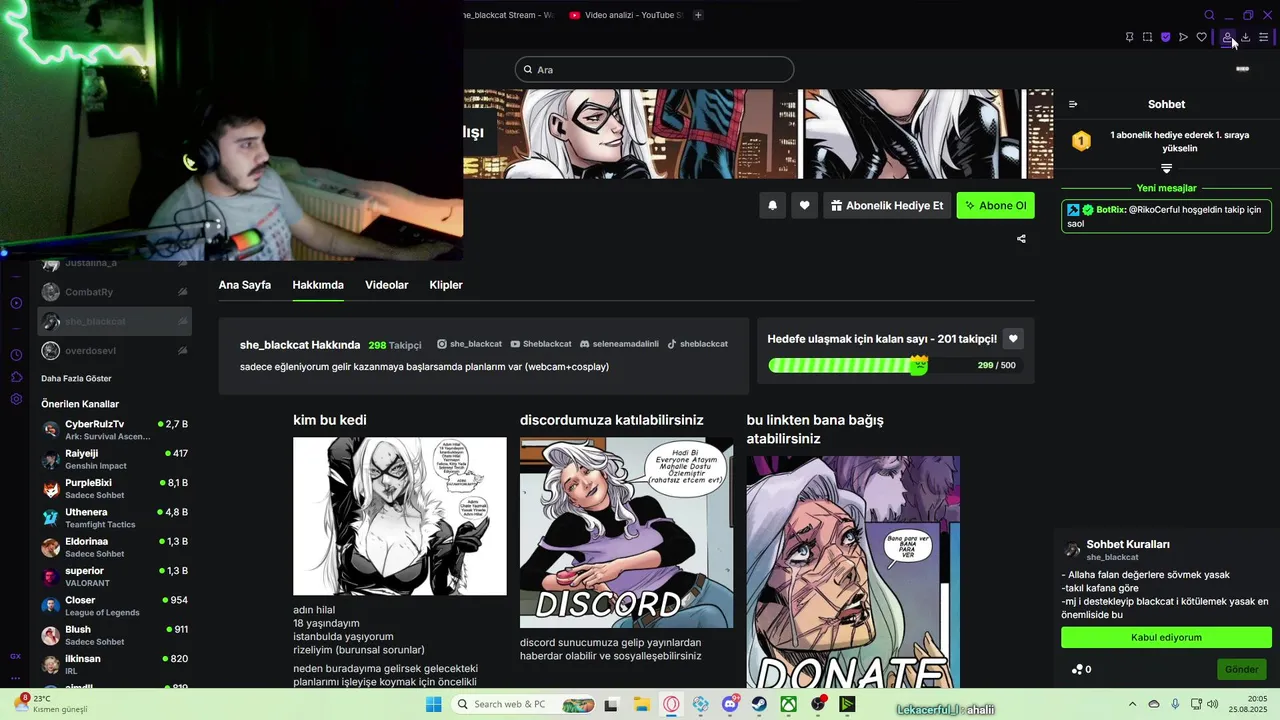Viewport: 1280px width, 720px height.
Task: Open the TikTok sheblackcat link
Action: (x=697, y=344)
